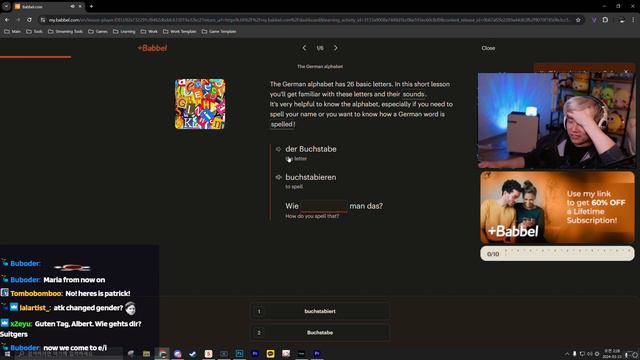The image size is (640, 360).
Task: Expand hidden system tray icons chevron
Action: pyautogui.click(x=567, y=354)
